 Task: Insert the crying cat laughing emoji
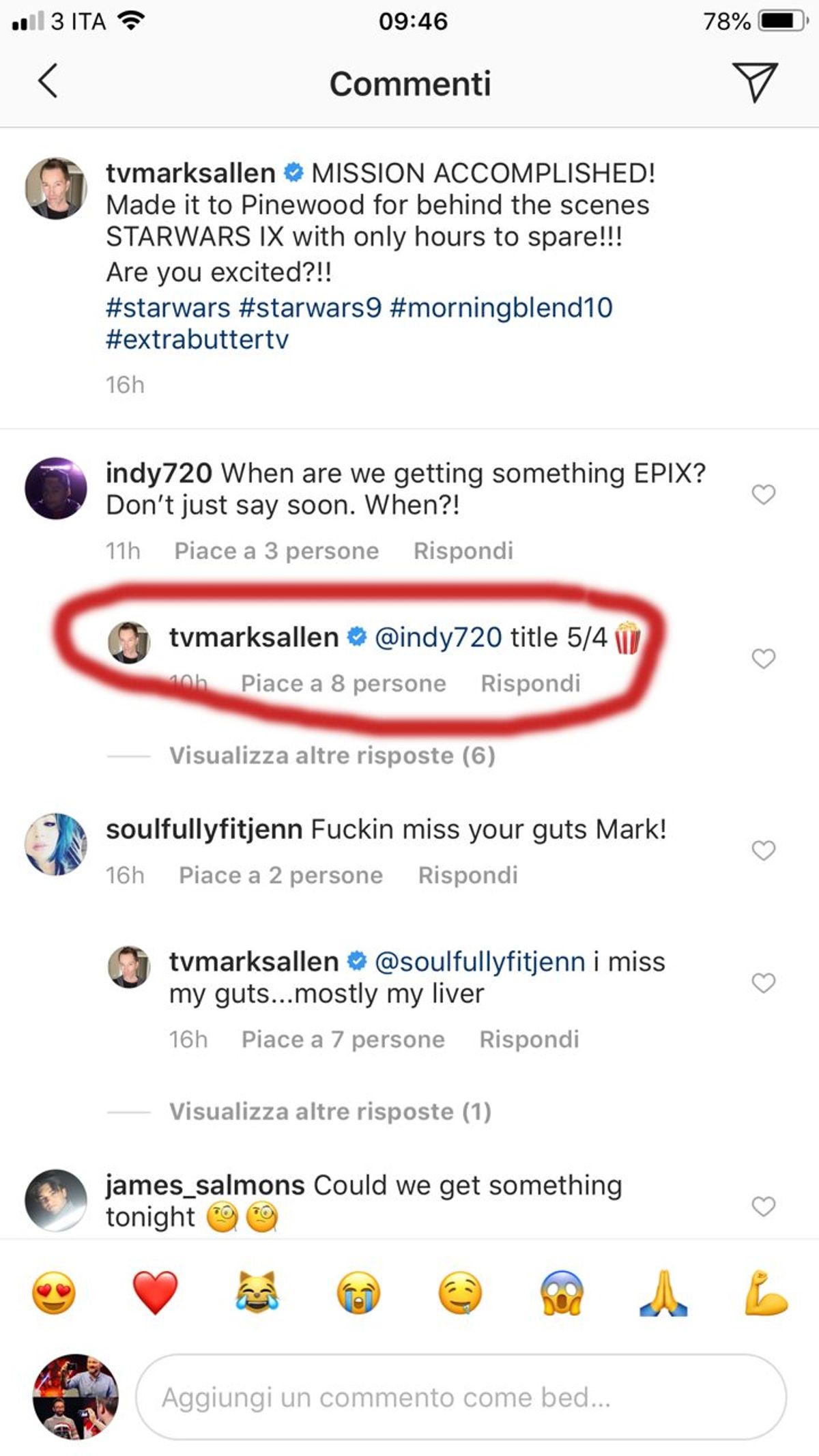pyautogui.click(x=257, y=1292)
